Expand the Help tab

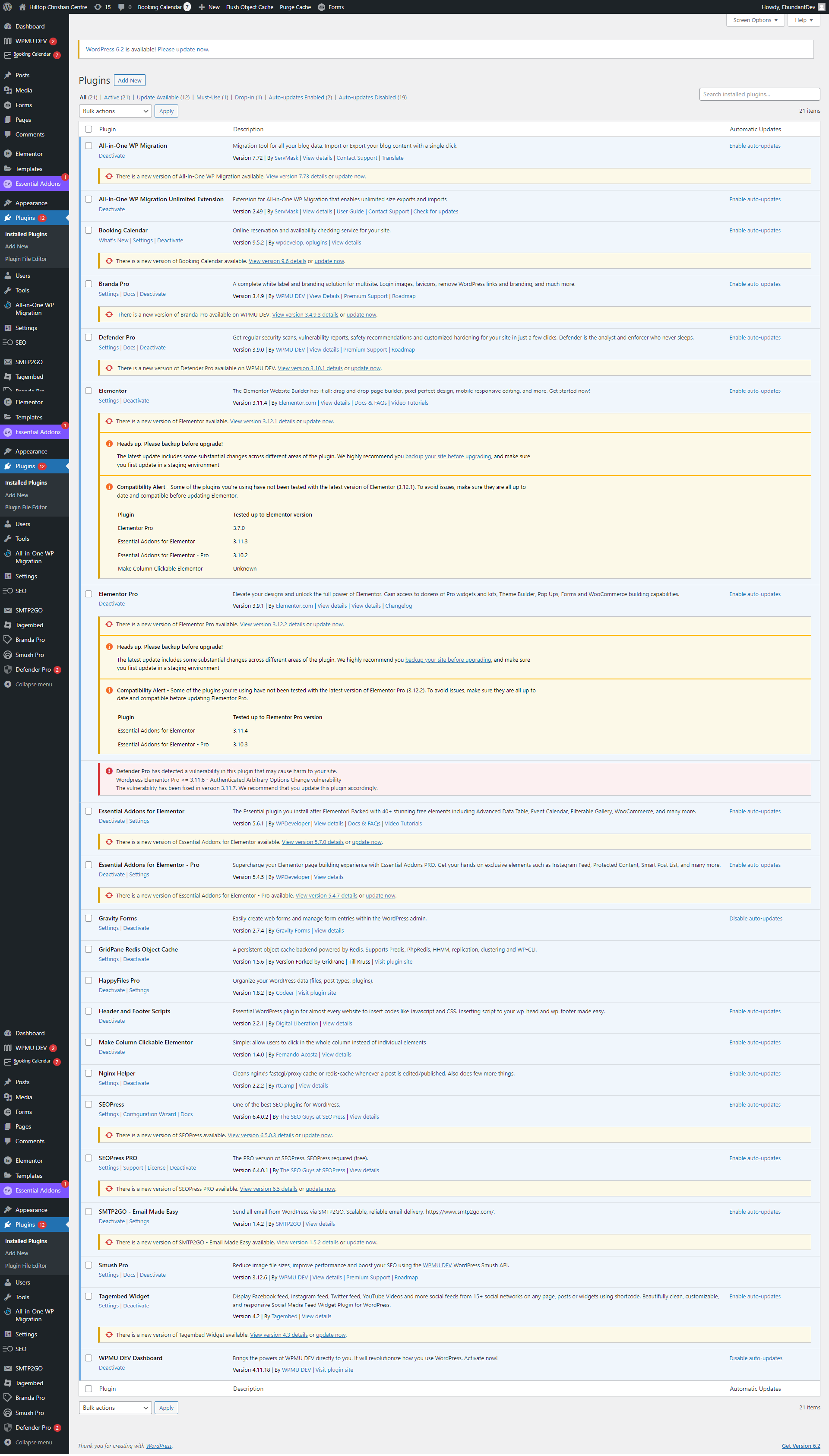[804, 20]
